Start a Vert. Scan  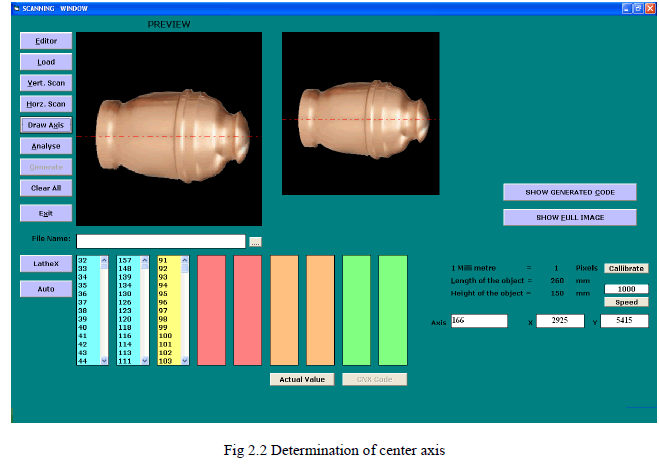(46, 83)
